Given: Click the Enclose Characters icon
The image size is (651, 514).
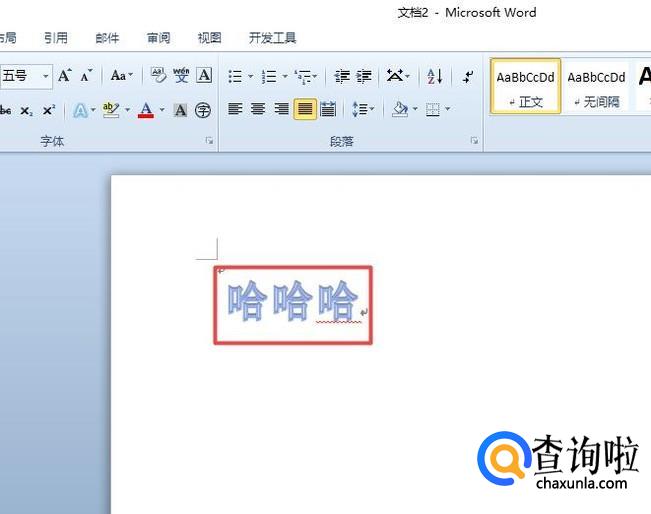Looking at the screenshot, I should click(x=203, y=110).
